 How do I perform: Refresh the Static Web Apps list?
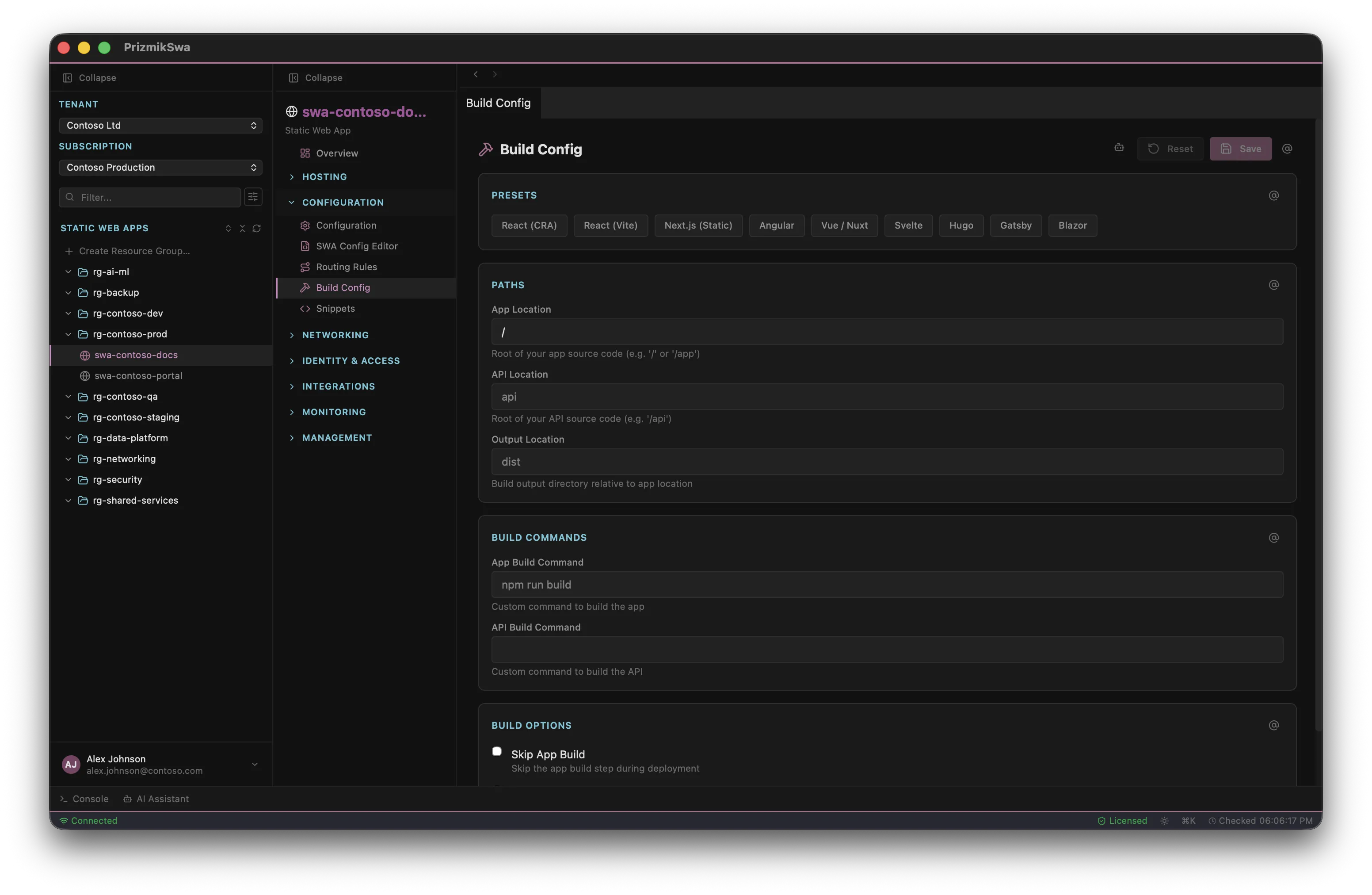click(256, 229)
